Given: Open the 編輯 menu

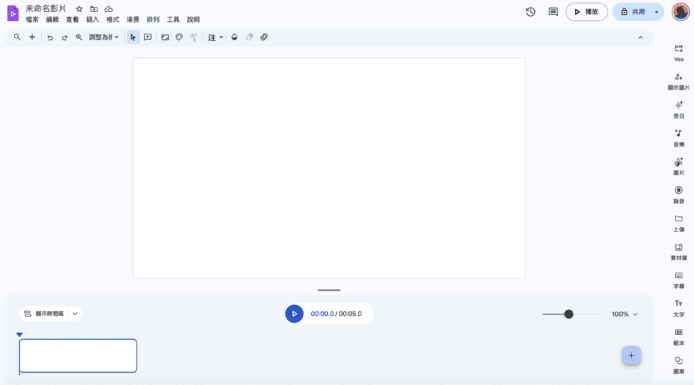Looking at the screenshot, I should pos(52,19).
